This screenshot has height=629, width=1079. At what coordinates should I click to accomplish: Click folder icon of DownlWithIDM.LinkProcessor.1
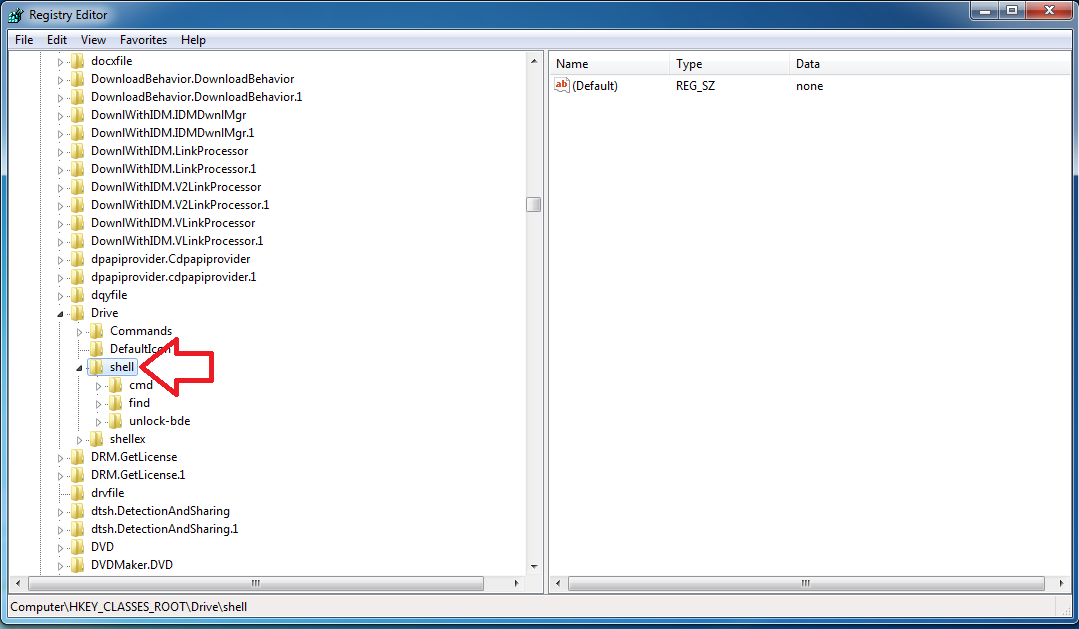pyautogui.click(x=78, y=169)
